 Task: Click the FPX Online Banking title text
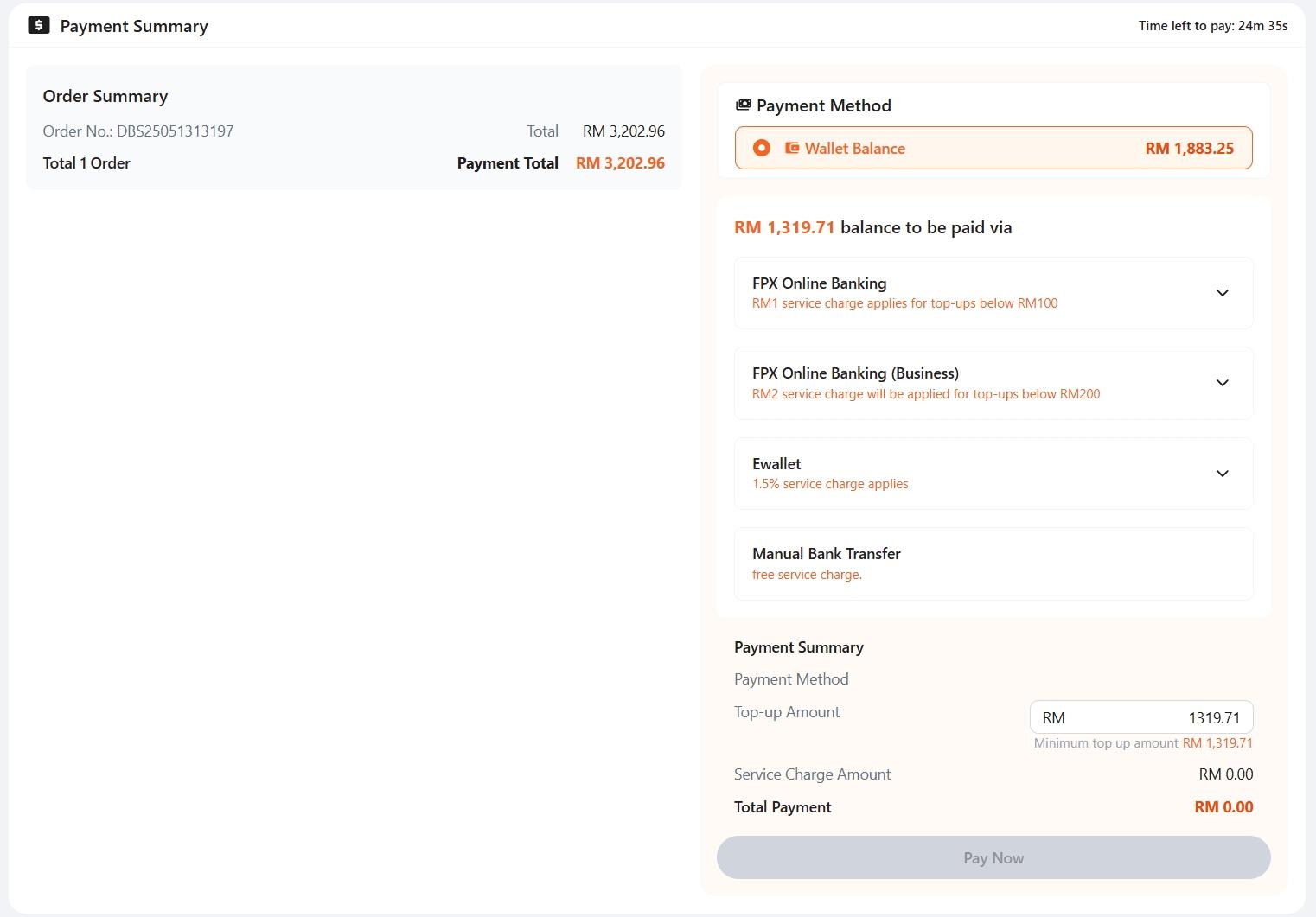(819, 283)
